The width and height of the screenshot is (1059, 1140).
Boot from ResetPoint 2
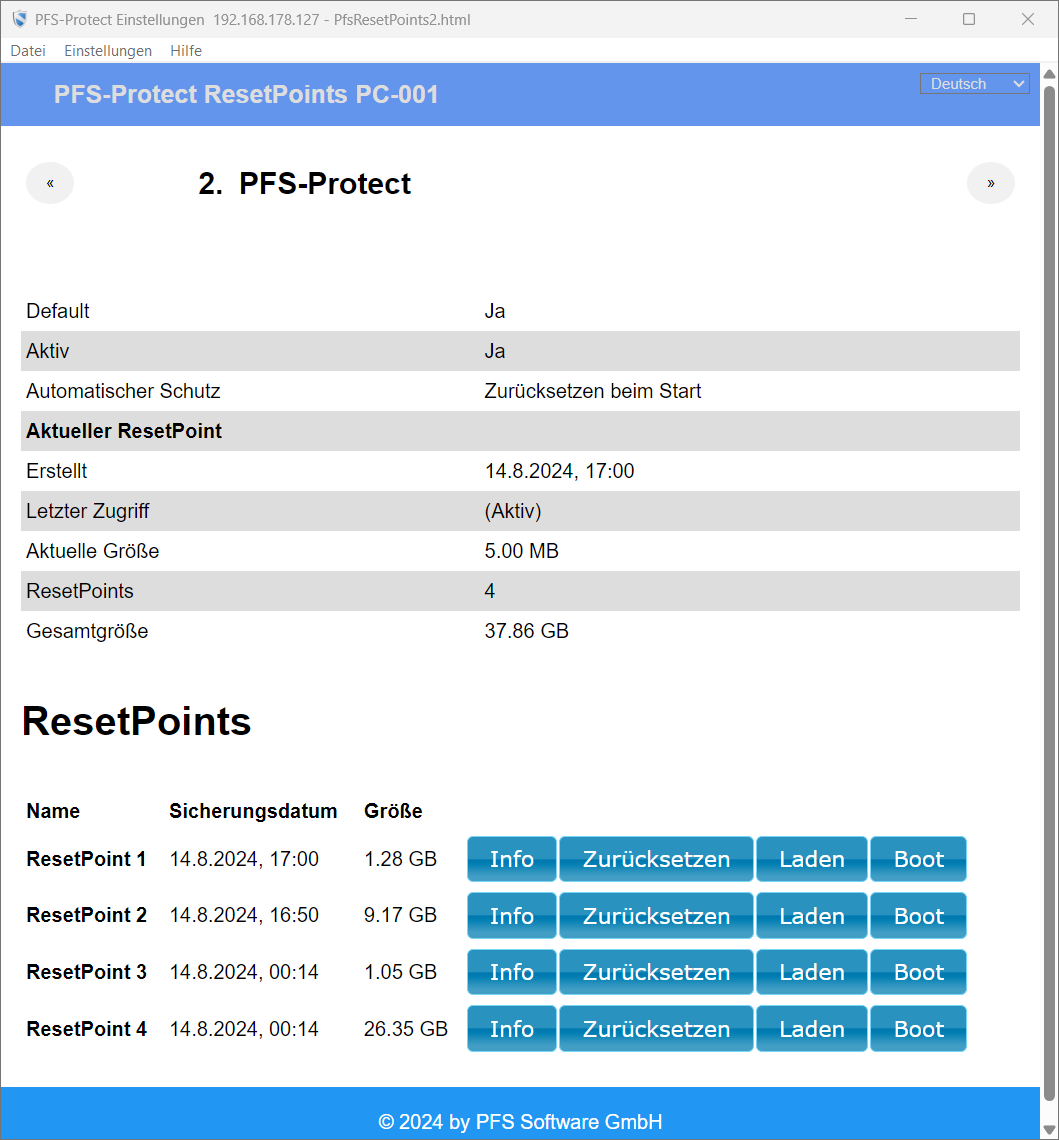coord(918,916)
